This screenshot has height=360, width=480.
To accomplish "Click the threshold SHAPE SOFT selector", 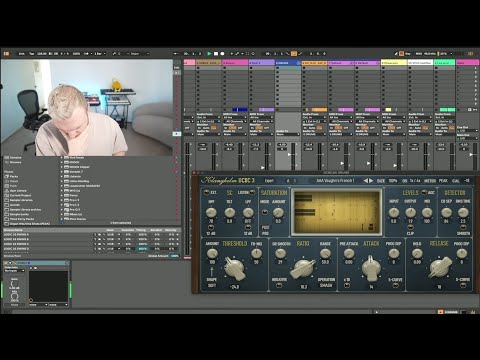I will (x=212, y=282).
